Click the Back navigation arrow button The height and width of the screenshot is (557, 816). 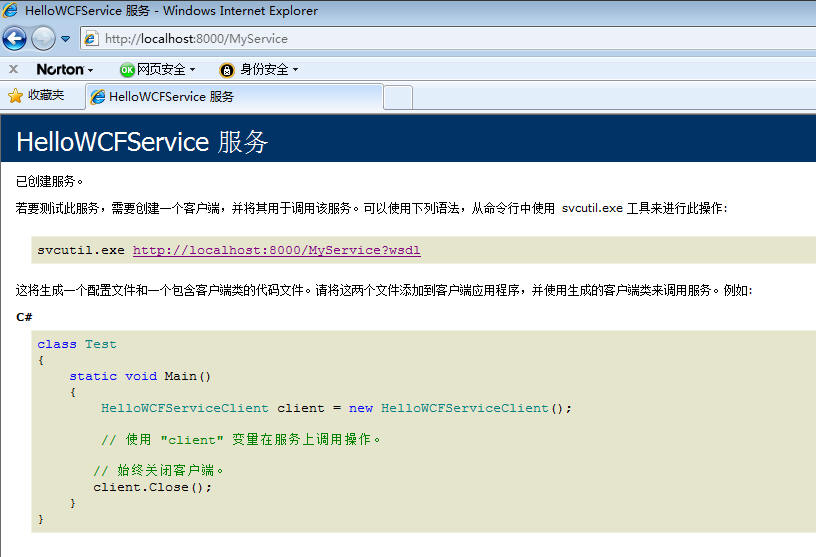[x=15, y=39]
